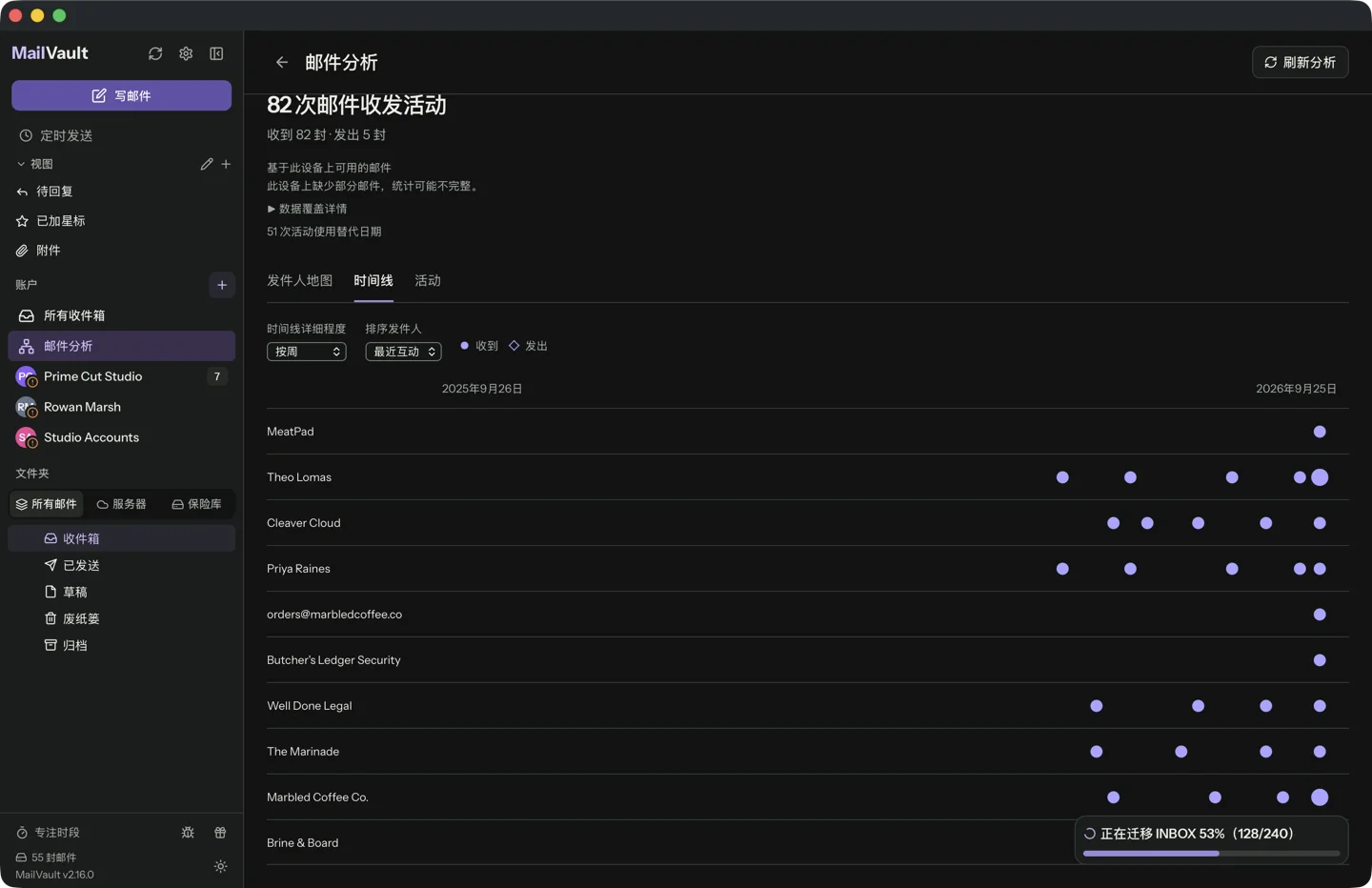Image resolution: width=1372 pixels, height=888 pixels.
Task: Click the back arrow next to 邮件分析
Action: pyautogui.click(x=282, y=62)
